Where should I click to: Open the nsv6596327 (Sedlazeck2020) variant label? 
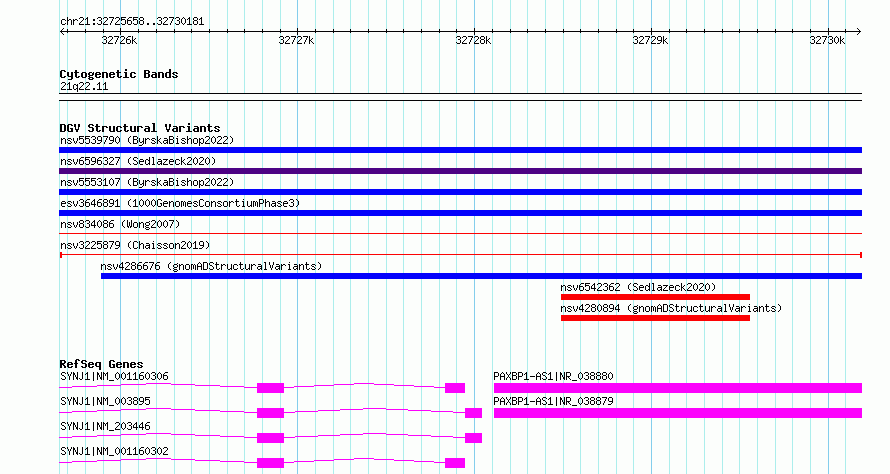138,161
